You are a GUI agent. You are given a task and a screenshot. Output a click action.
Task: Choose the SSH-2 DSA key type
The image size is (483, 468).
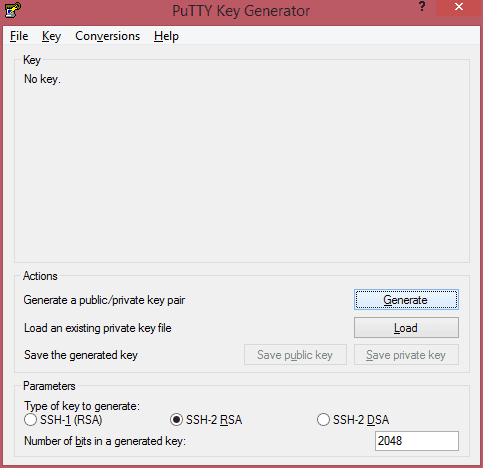tap(353, 420)
